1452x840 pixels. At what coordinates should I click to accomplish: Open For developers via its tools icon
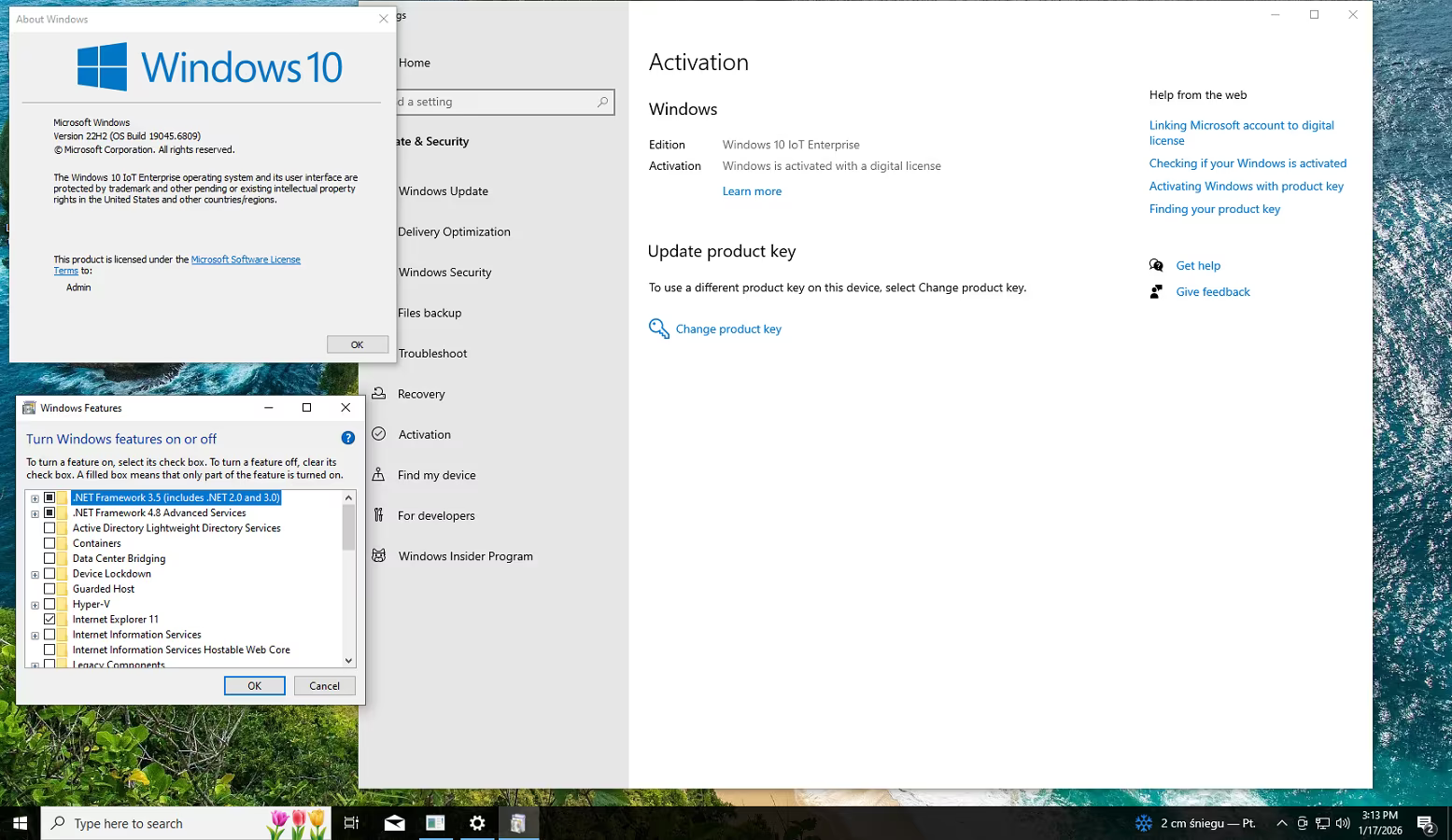point(379,515)
